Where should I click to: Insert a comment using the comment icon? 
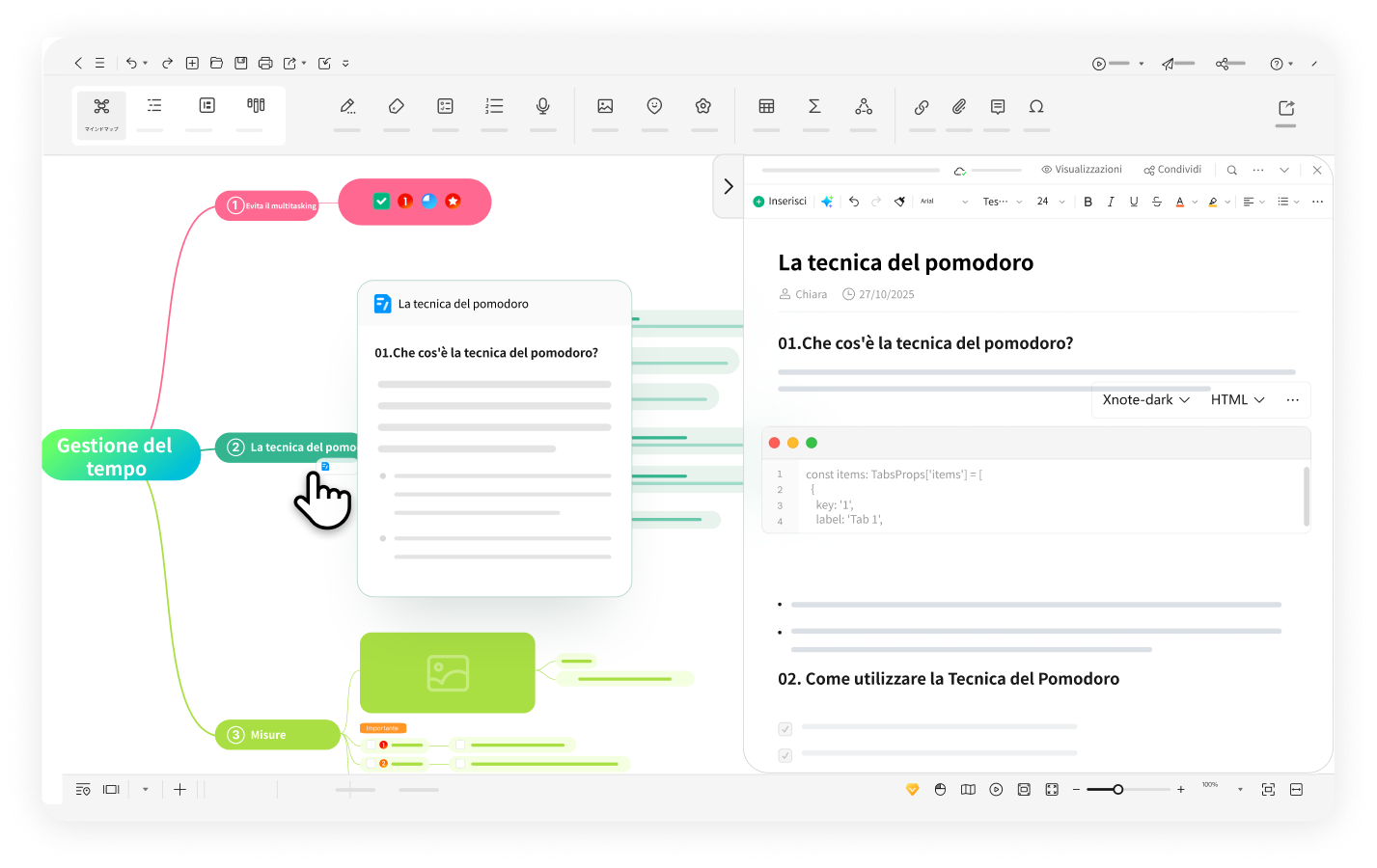click(997, 106)
